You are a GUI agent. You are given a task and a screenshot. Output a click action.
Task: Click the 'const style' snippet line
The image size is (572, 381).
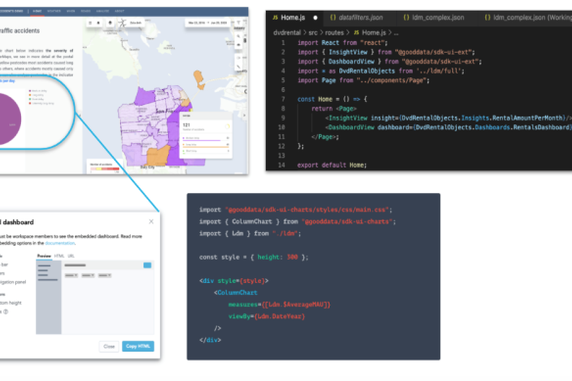coord(254,257)
